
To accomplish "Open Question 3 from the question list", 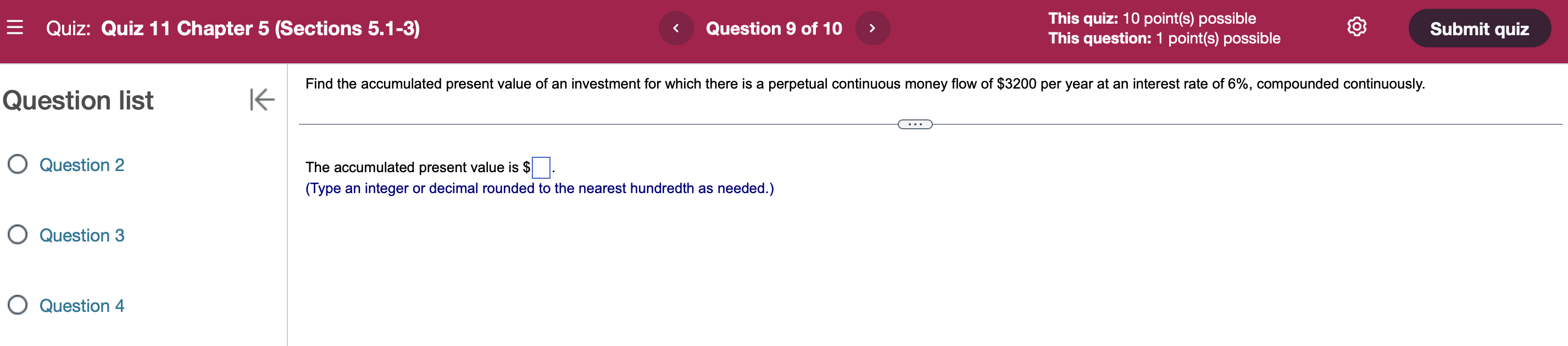I will coord(82,235).
